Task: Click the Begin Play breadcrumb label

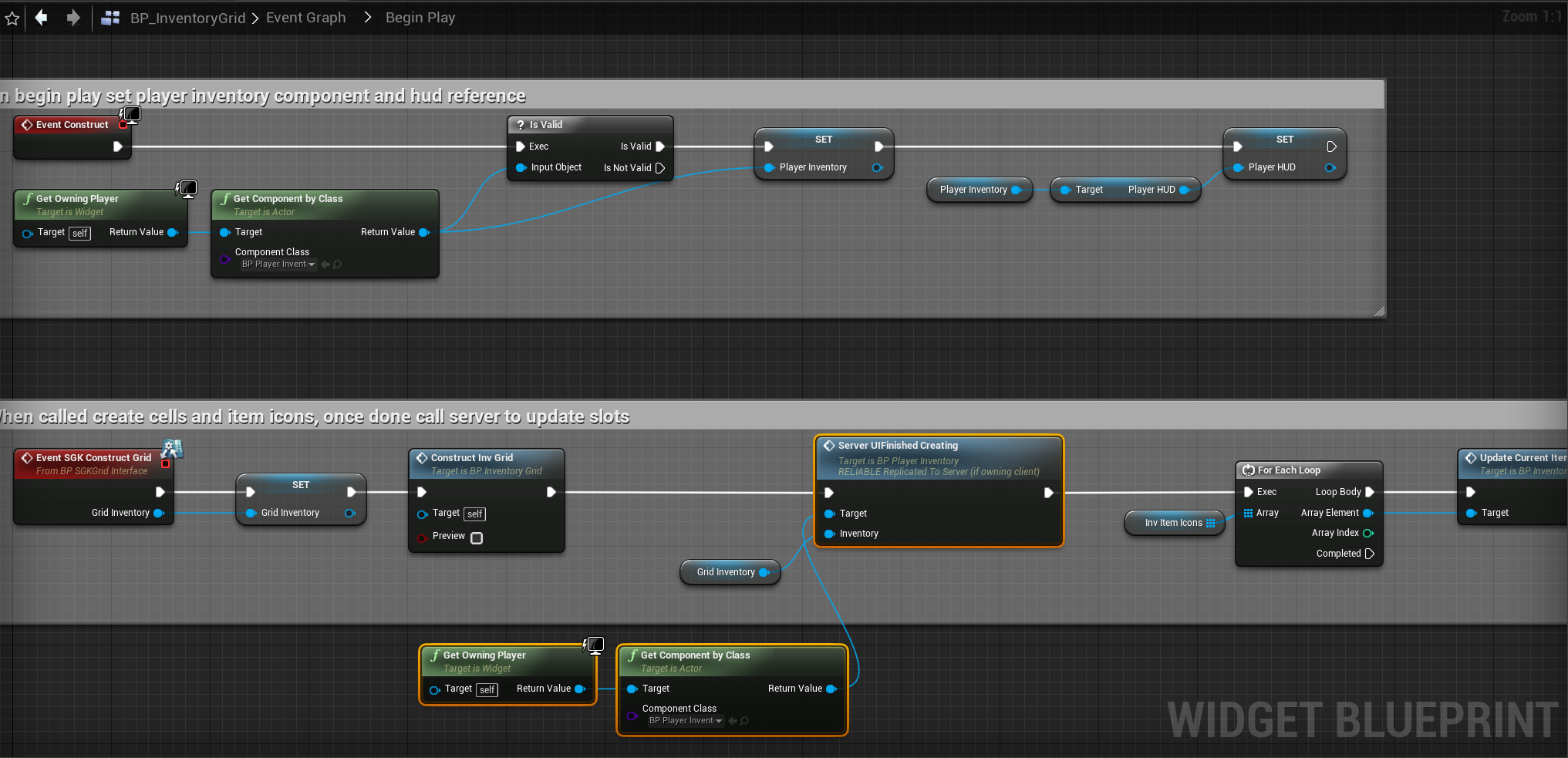Action: pyautogui.click(x=420, y=18)
